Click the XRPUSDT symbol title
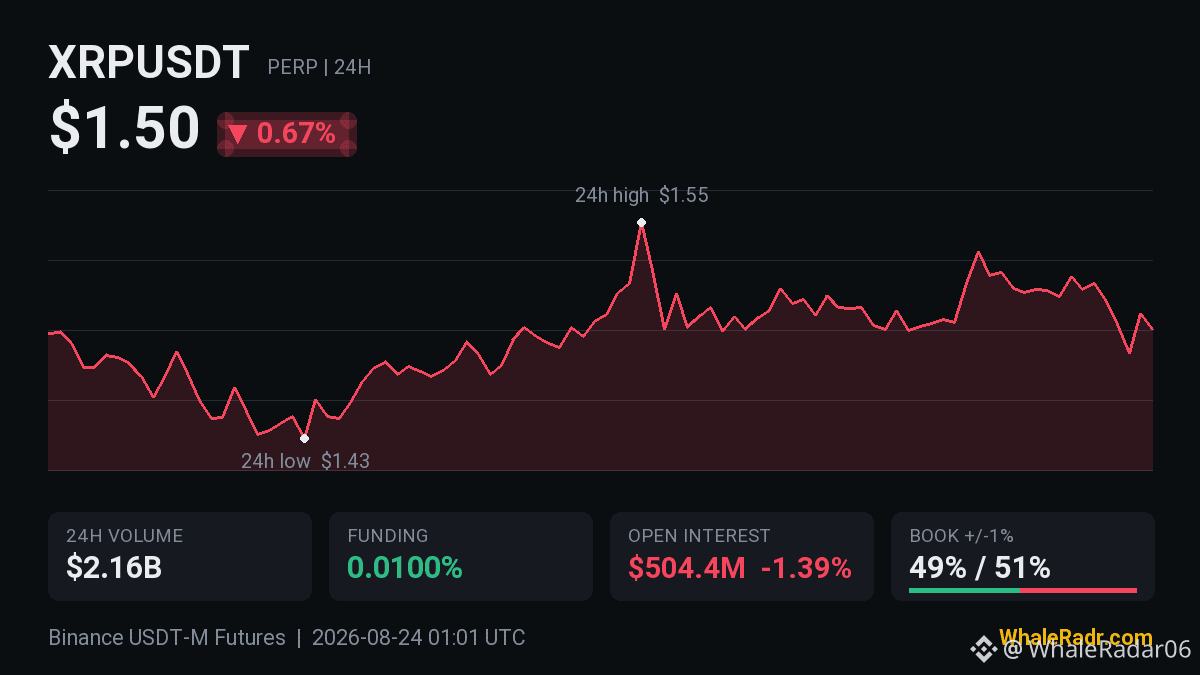Viewport: 1200px width, 675px height. (149, 64)
